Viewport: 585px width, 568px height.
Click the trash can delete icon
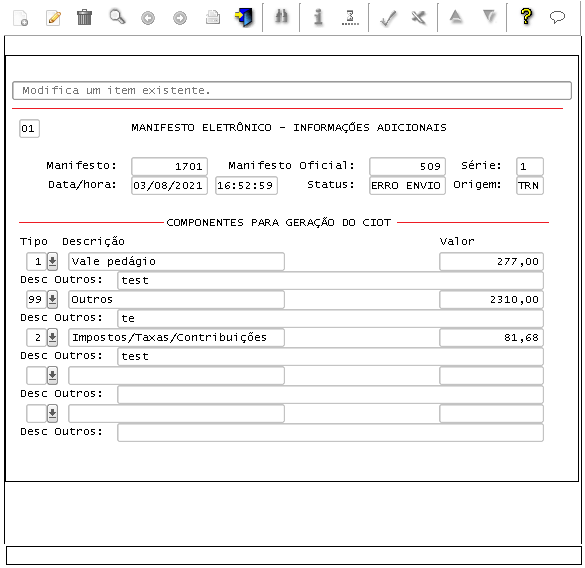tap(84, 18)
